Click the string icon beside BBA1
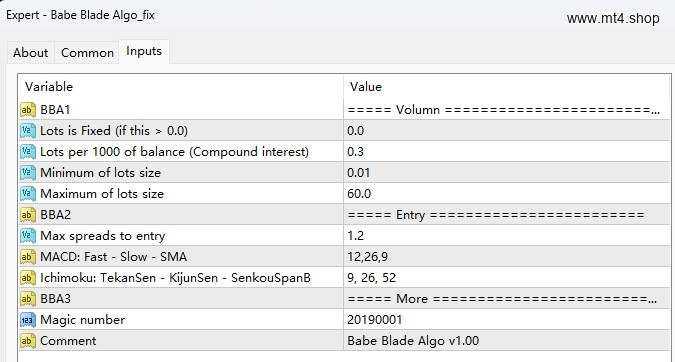The width and height of the screenshot is (675, 362). (28, 110)
